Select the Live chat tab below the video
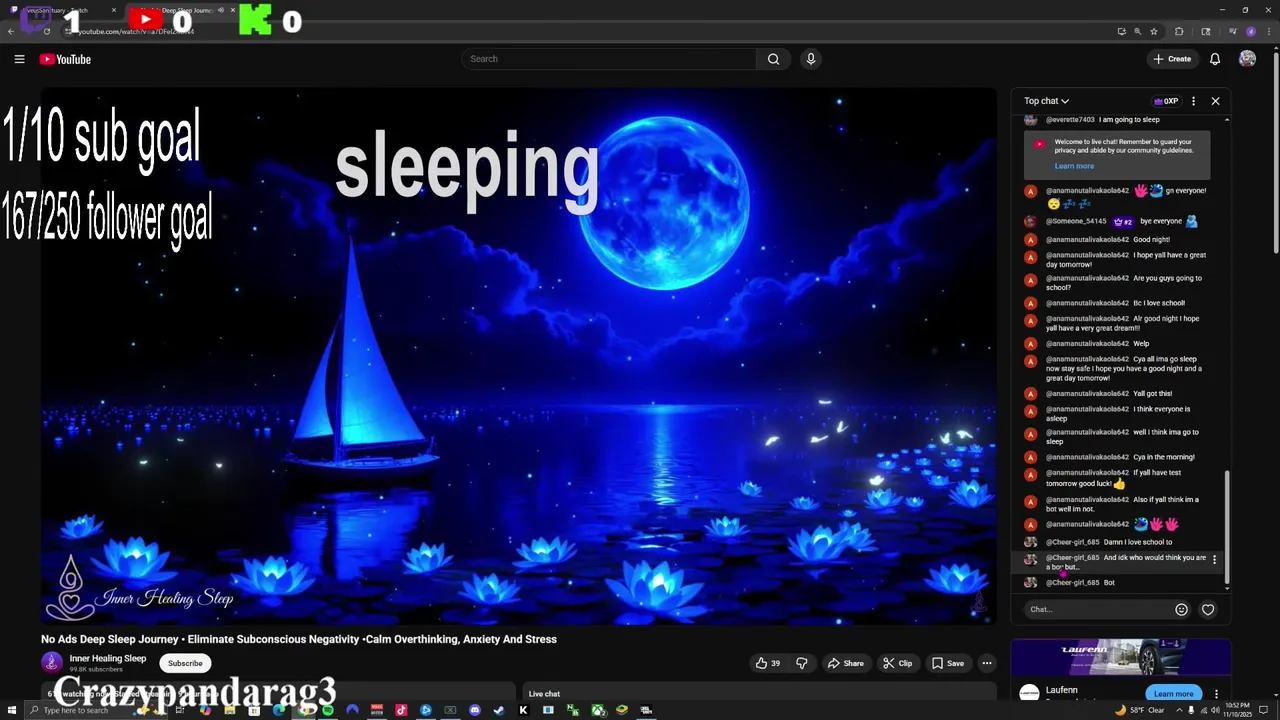The width and height of the screenshot is (1280, 720). [x=544, y=693]
